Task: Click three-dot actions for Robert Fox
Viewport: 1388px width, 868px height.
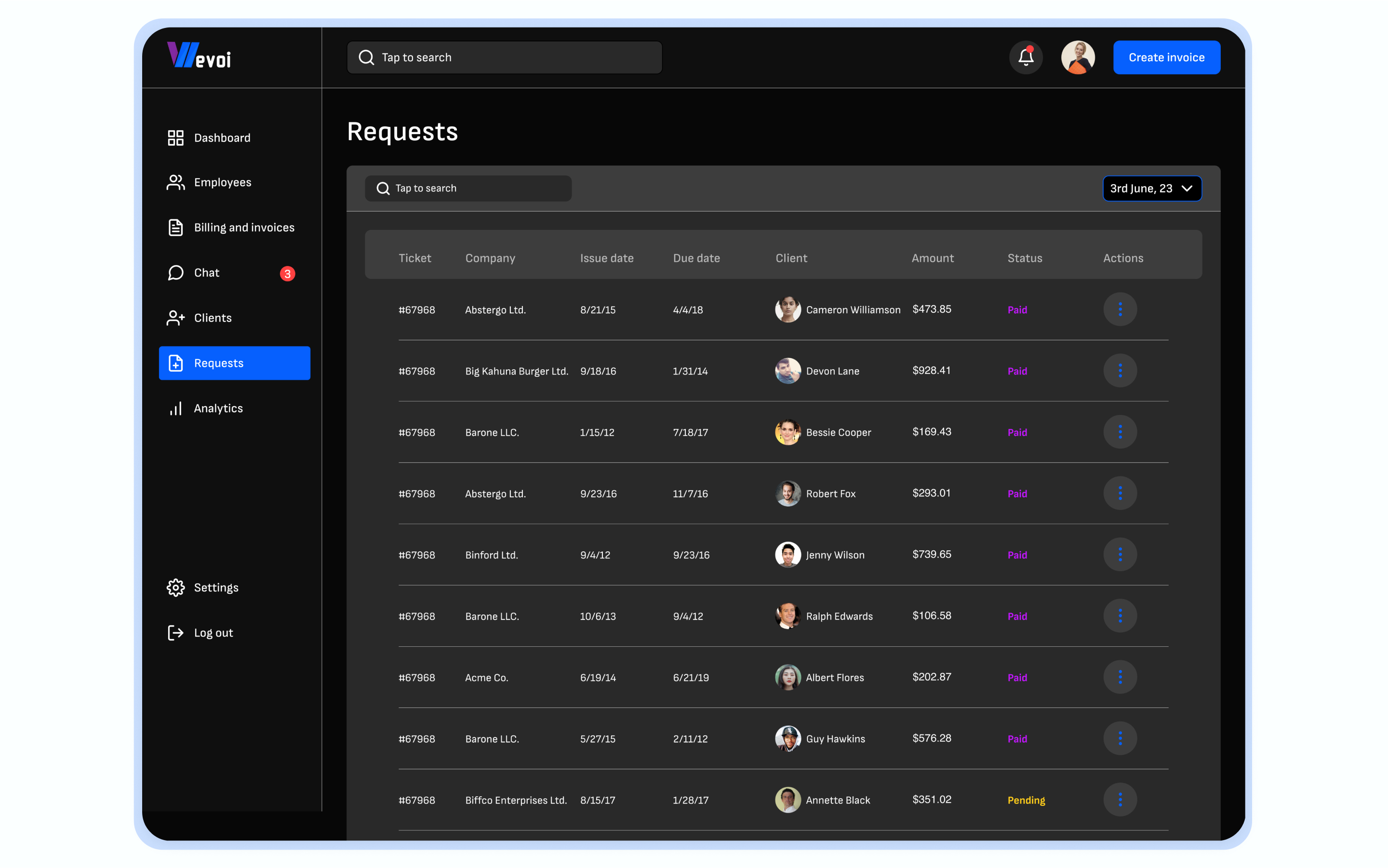Action: pos(1120,493)
